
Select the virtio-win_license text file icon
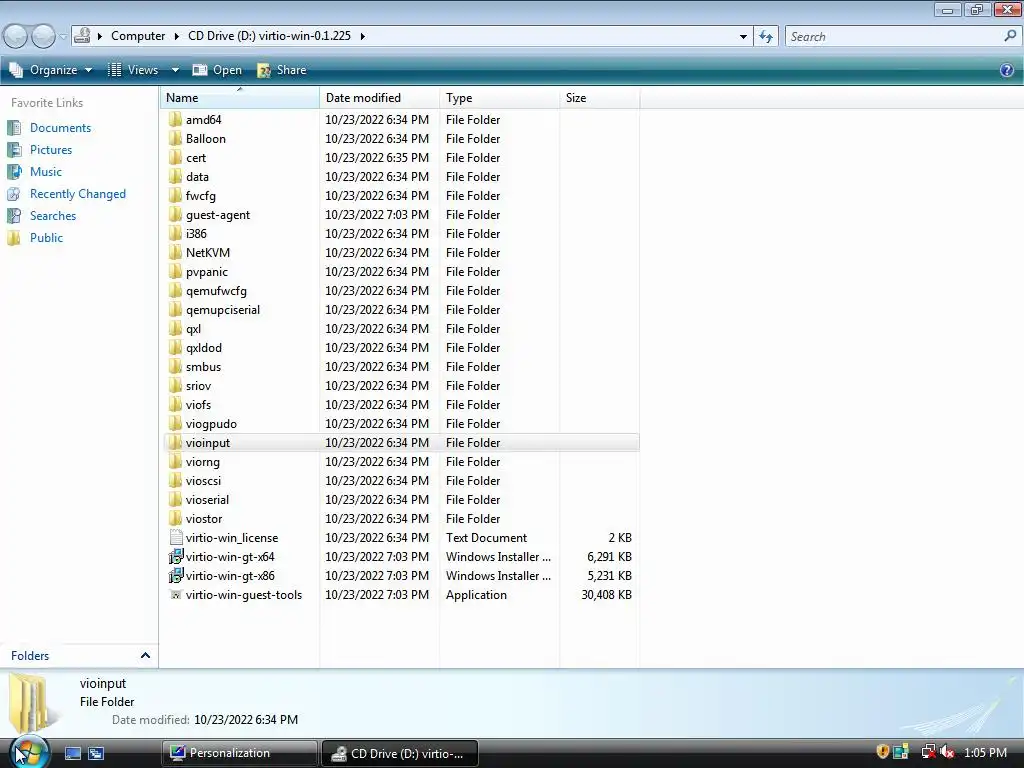(175, 537)
